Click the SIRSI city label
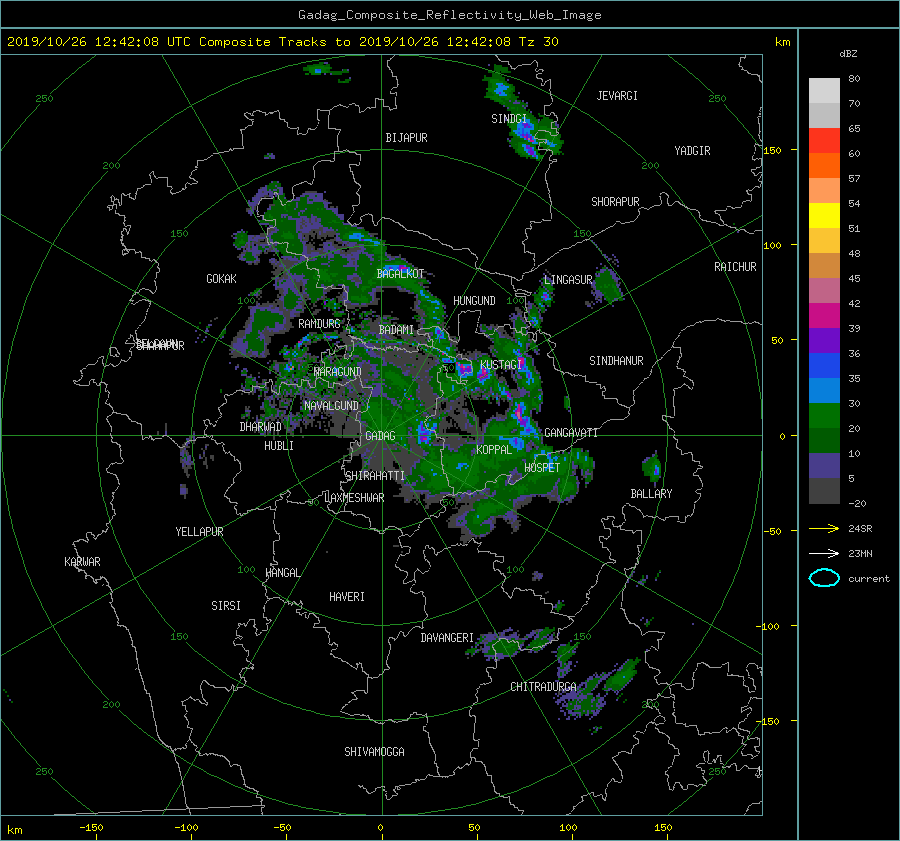 pyautogui.click(x=226, y=606)
